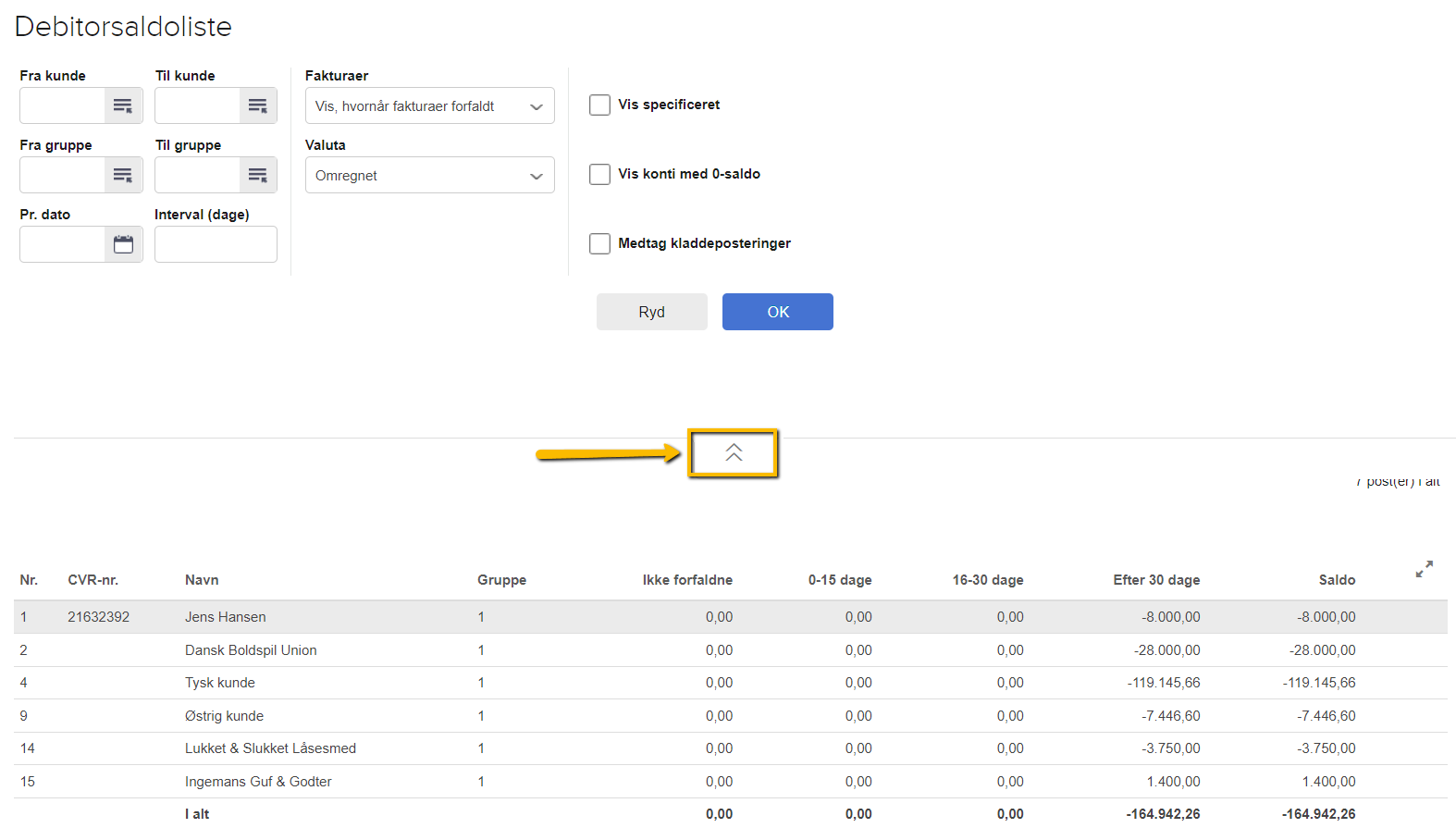Open the Fra gruppe lookup list icon
Screen dimensions: 1456x828
[x=123, y=175]
